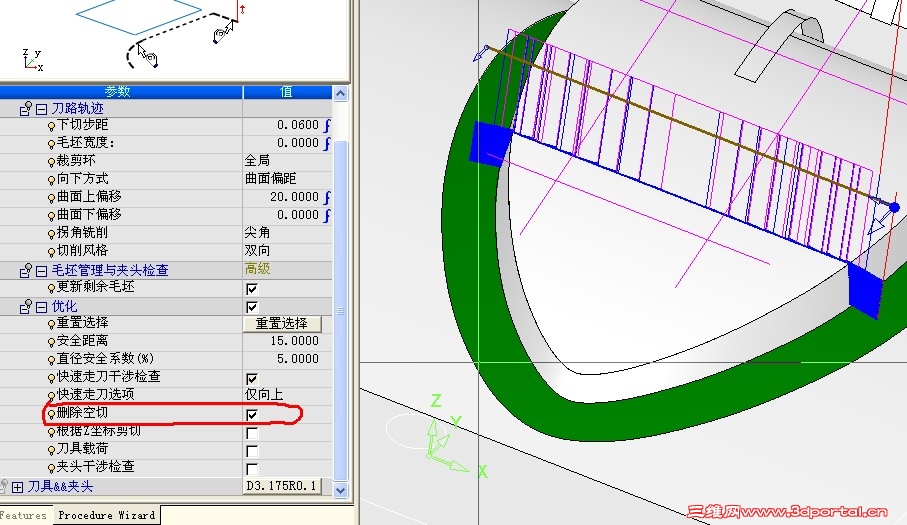Toggle the 优化 group checkbox
This screenshot has height=525, width=907.
click(x=252, y=306)
